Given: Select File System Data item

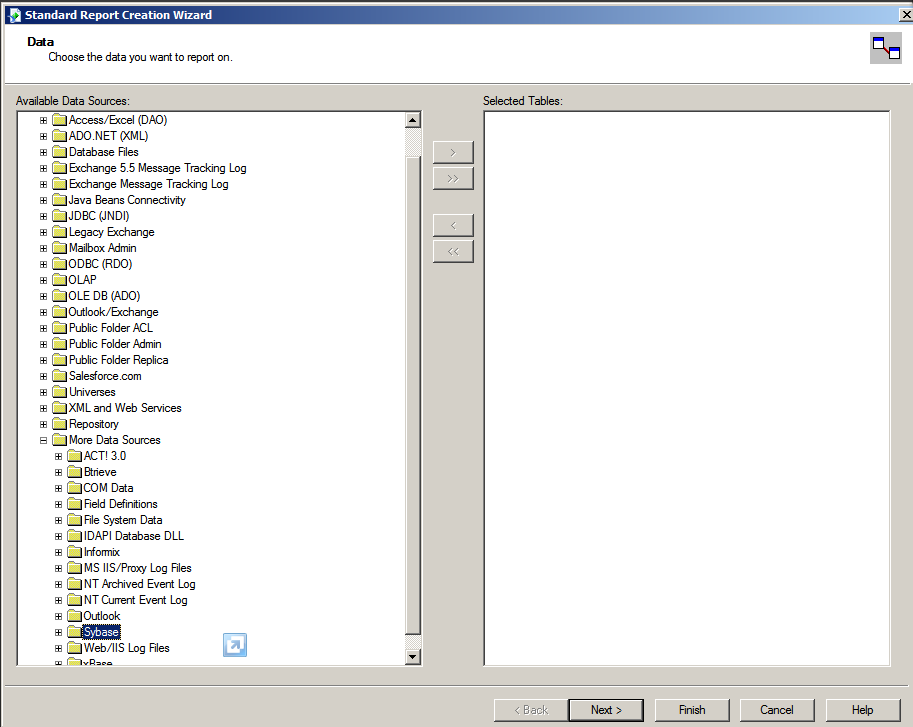Looking at the screenshot, I should tap(123, 520).
